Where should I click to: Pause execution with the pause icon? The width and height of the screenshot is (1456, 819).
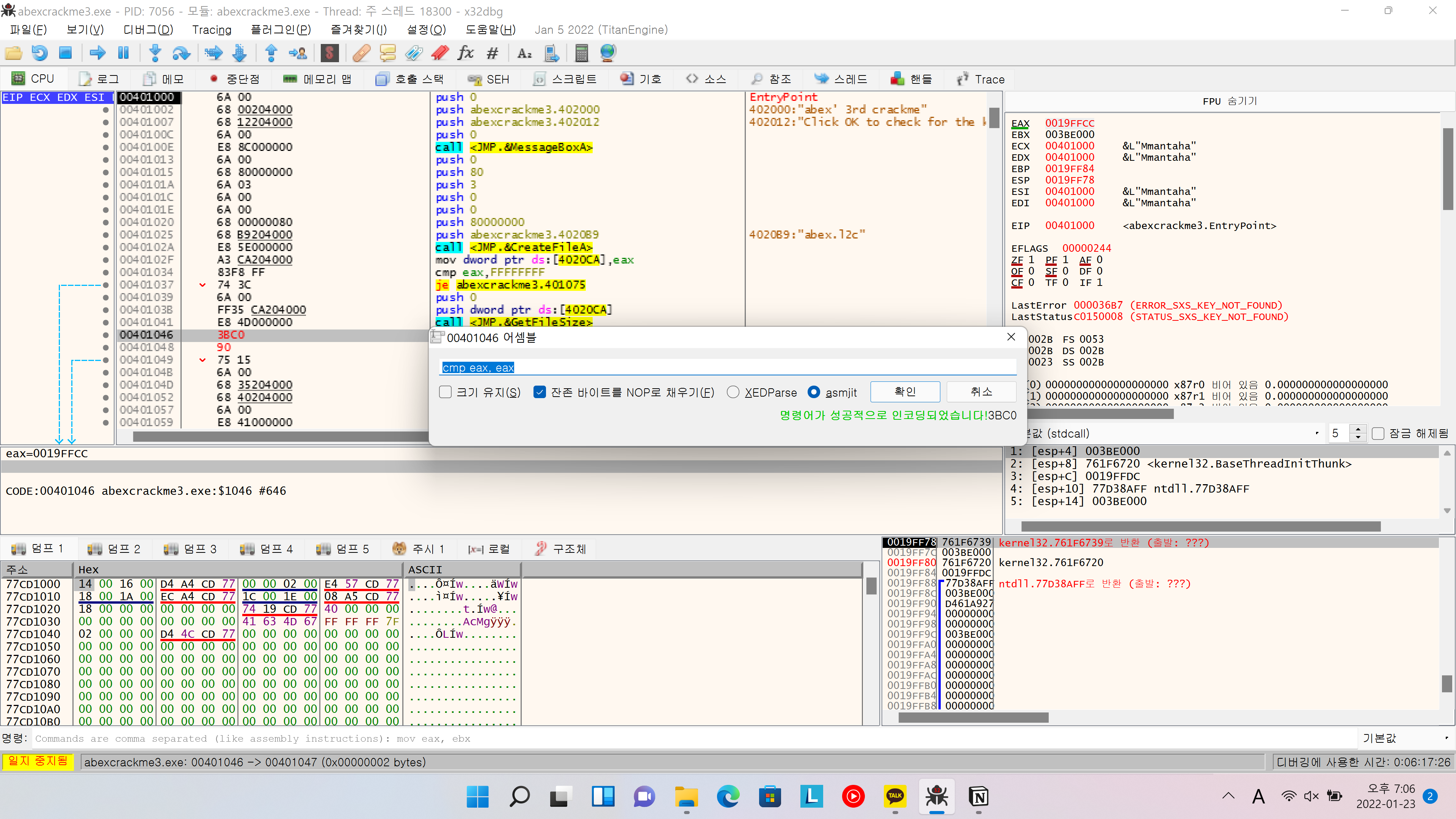[123, 53]
